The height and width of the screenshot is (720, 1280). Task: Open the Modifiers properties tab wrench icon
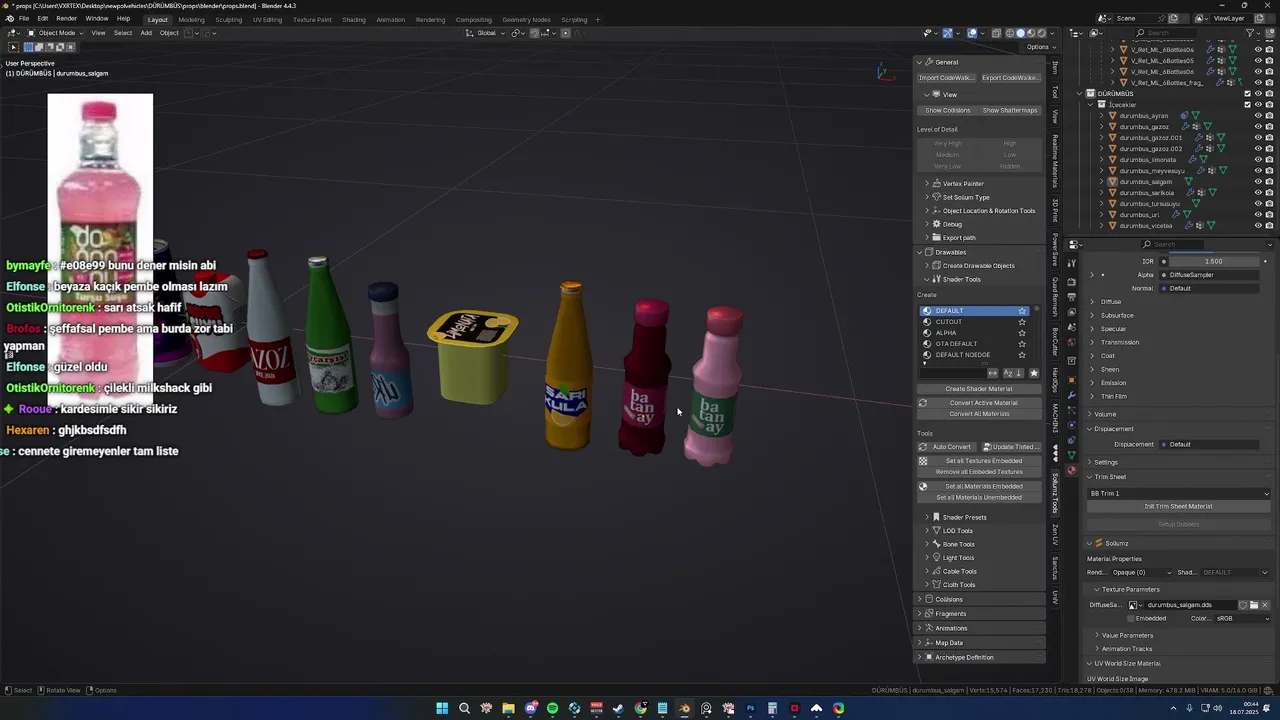coord(1072,395)
